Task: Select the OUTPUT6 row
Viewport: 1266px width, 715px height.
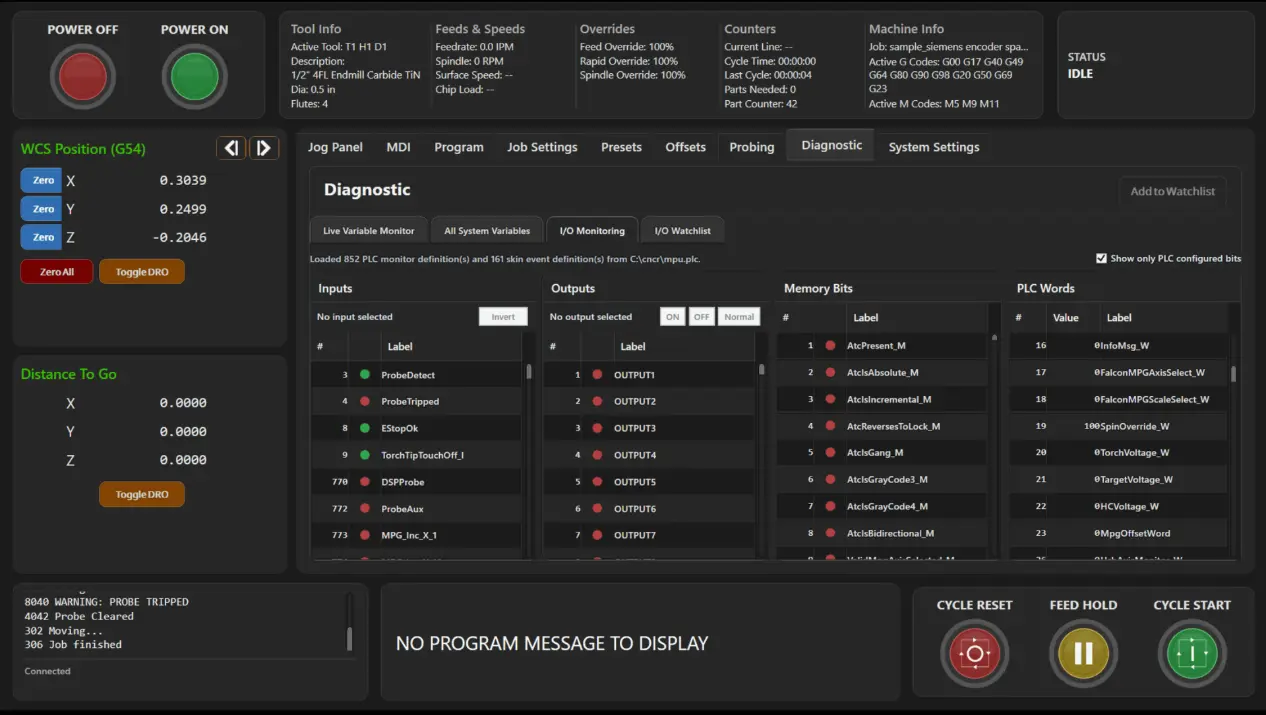Action: click(649, 509)
